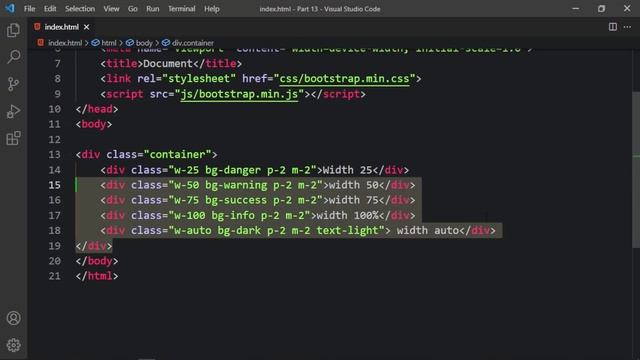Viewport: 640px width, 360px height.
Task: Open the Selection menu
Action: (80, 9)
